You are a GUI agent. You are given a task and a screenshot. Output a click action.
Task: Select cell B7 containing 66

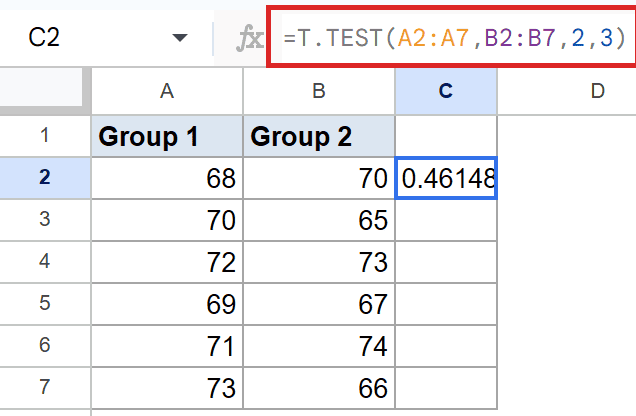[319, 388]
